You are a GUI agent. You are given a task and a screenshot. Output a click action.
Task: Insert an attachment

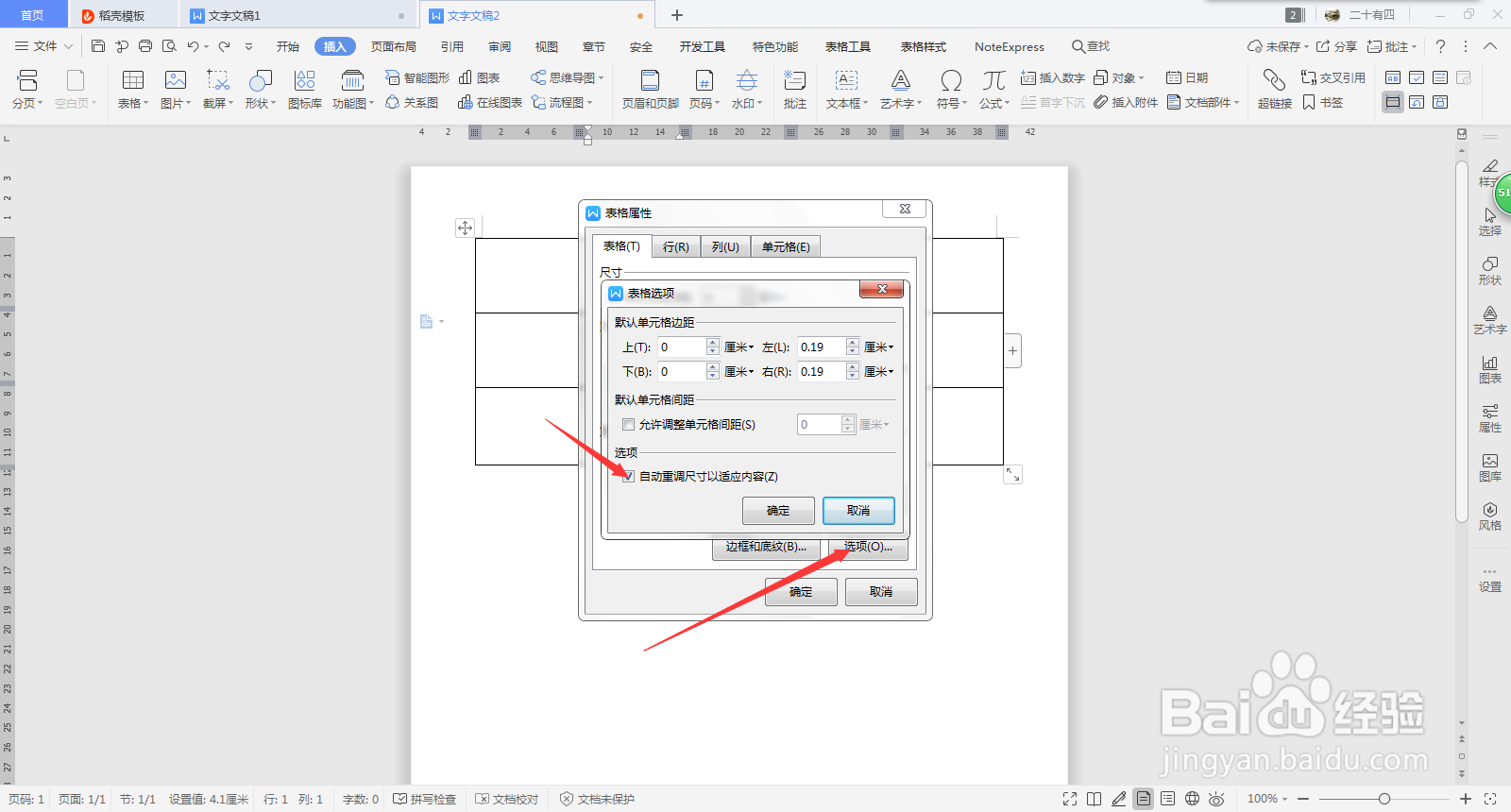click(x=1126, y=102)
